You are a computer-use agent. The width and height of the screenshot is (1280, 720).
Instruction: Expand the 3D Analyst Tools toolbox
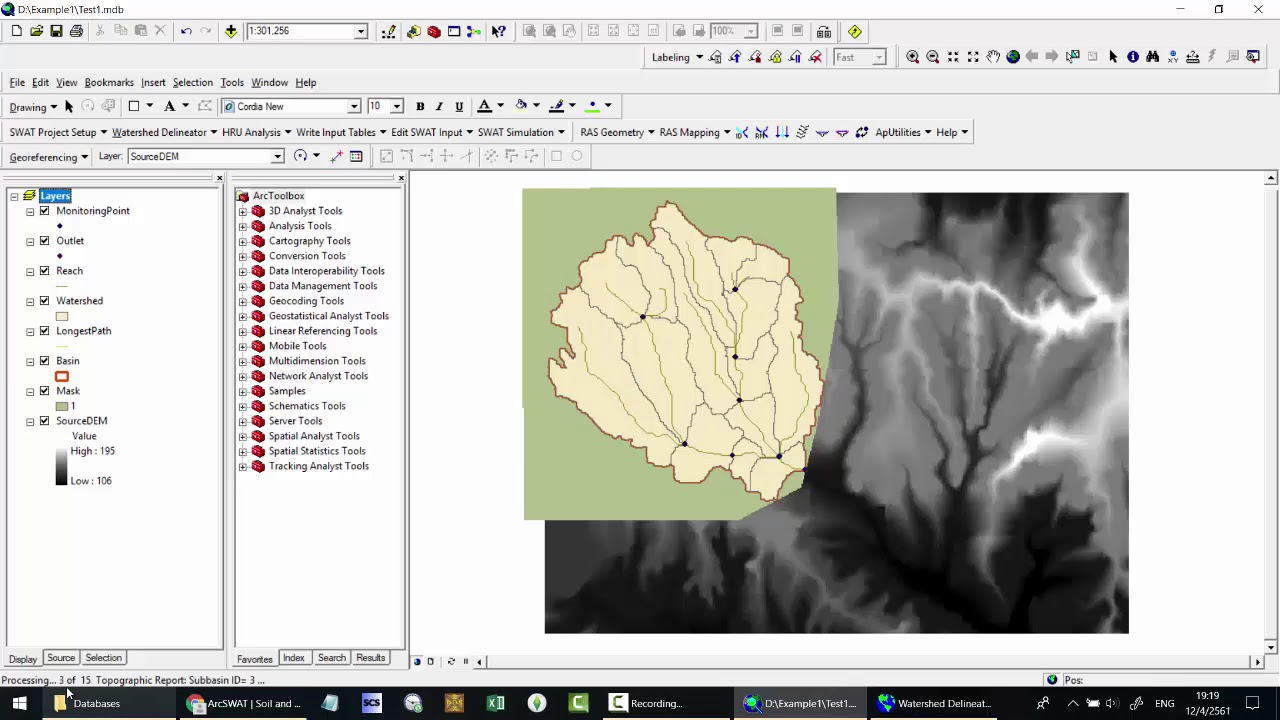point(242,211)
